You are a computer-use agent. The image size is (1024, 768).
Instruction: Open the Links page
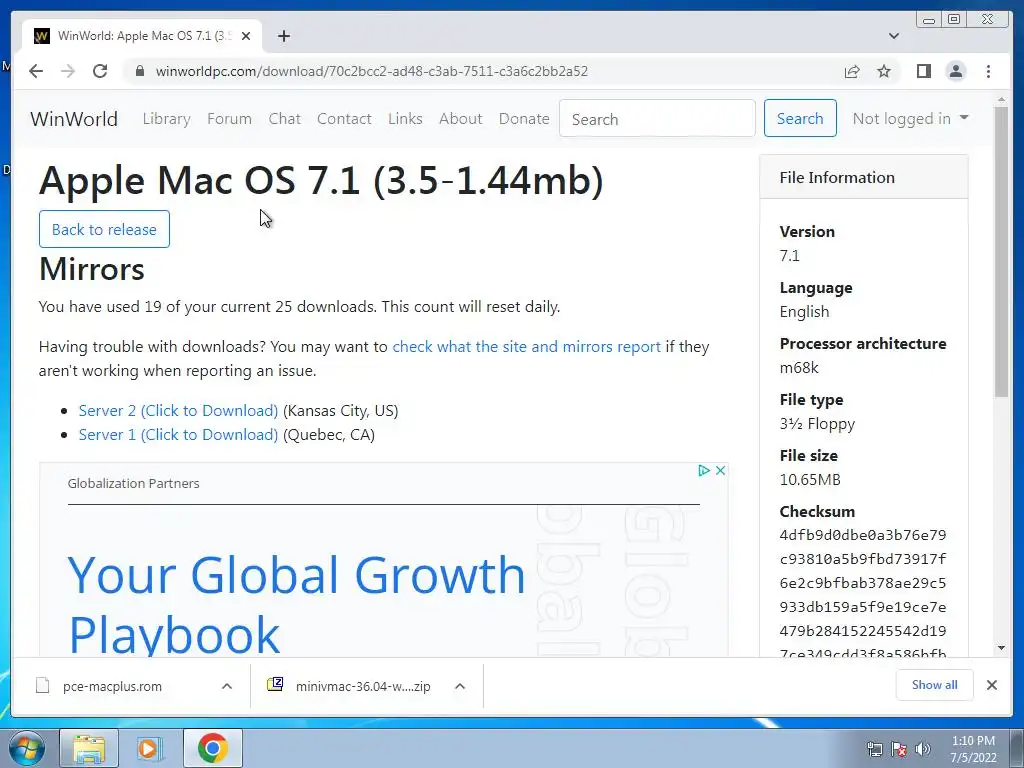(x=405, y=118)
